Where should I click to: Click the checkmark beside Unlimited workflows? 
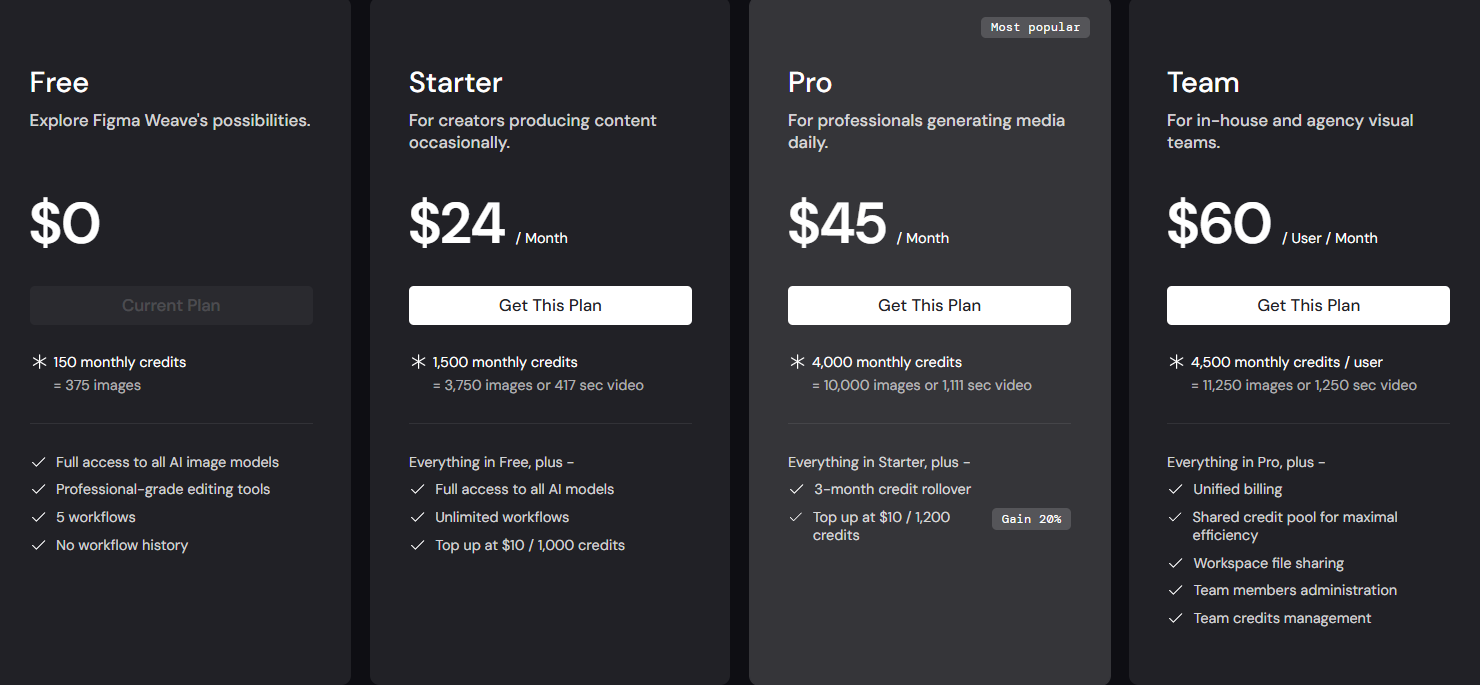(418, 517)
